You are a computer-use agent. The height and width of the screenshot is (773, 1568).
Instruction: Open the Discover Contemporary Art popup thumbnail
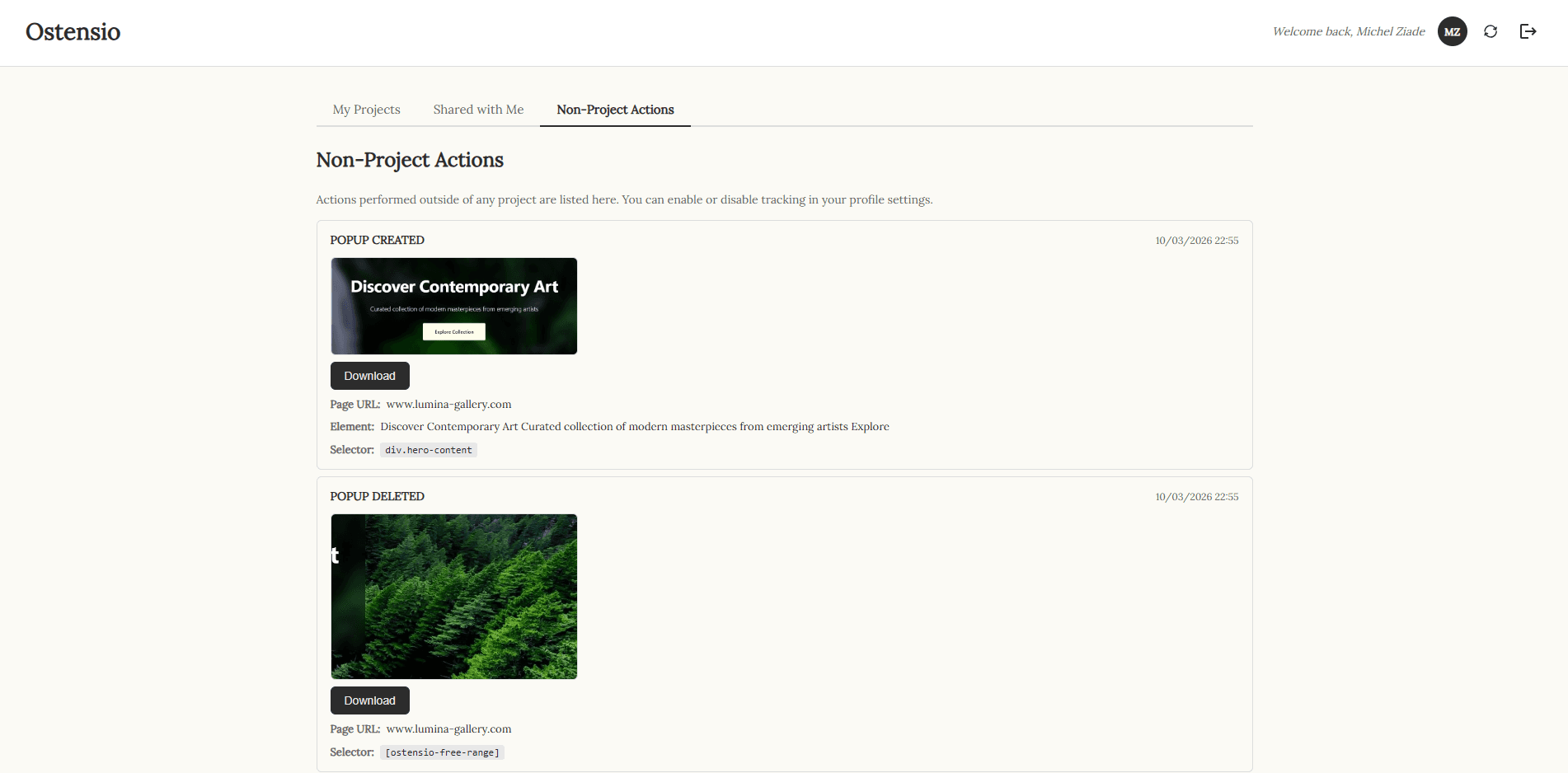click(x=453, y=306)
